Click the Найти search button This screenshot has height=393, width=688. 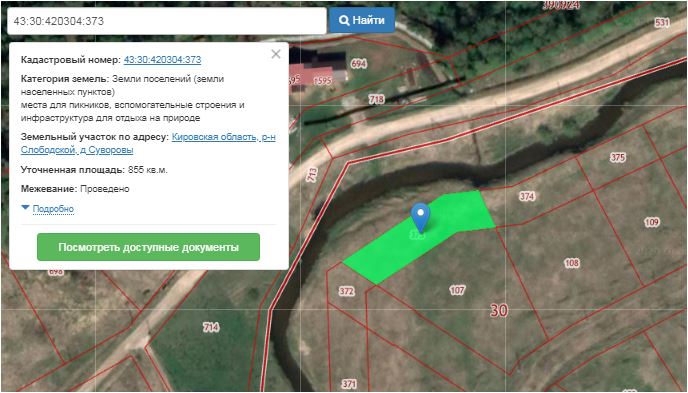(x=362, y=20)
